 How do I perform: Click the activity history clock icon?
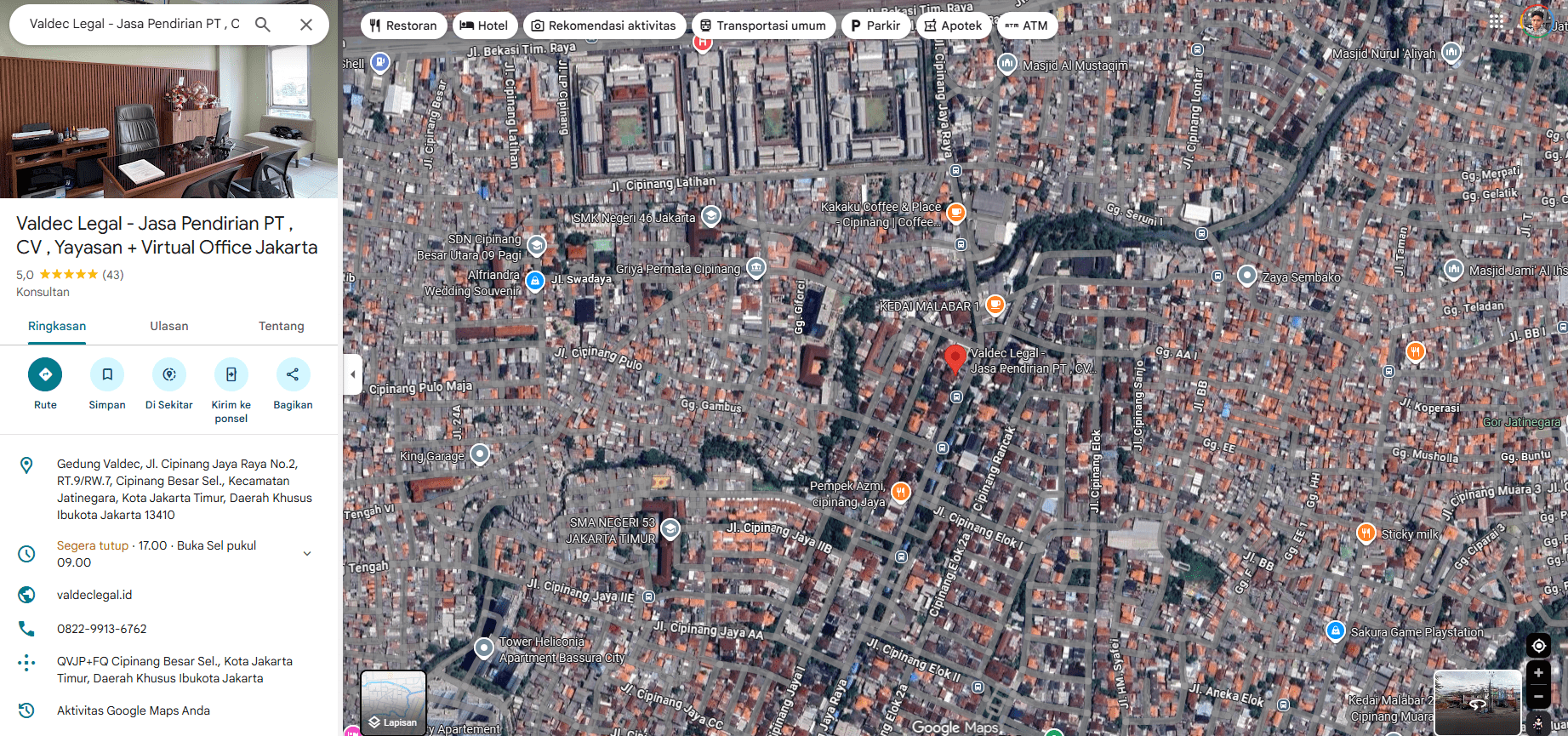click(26, 710)
